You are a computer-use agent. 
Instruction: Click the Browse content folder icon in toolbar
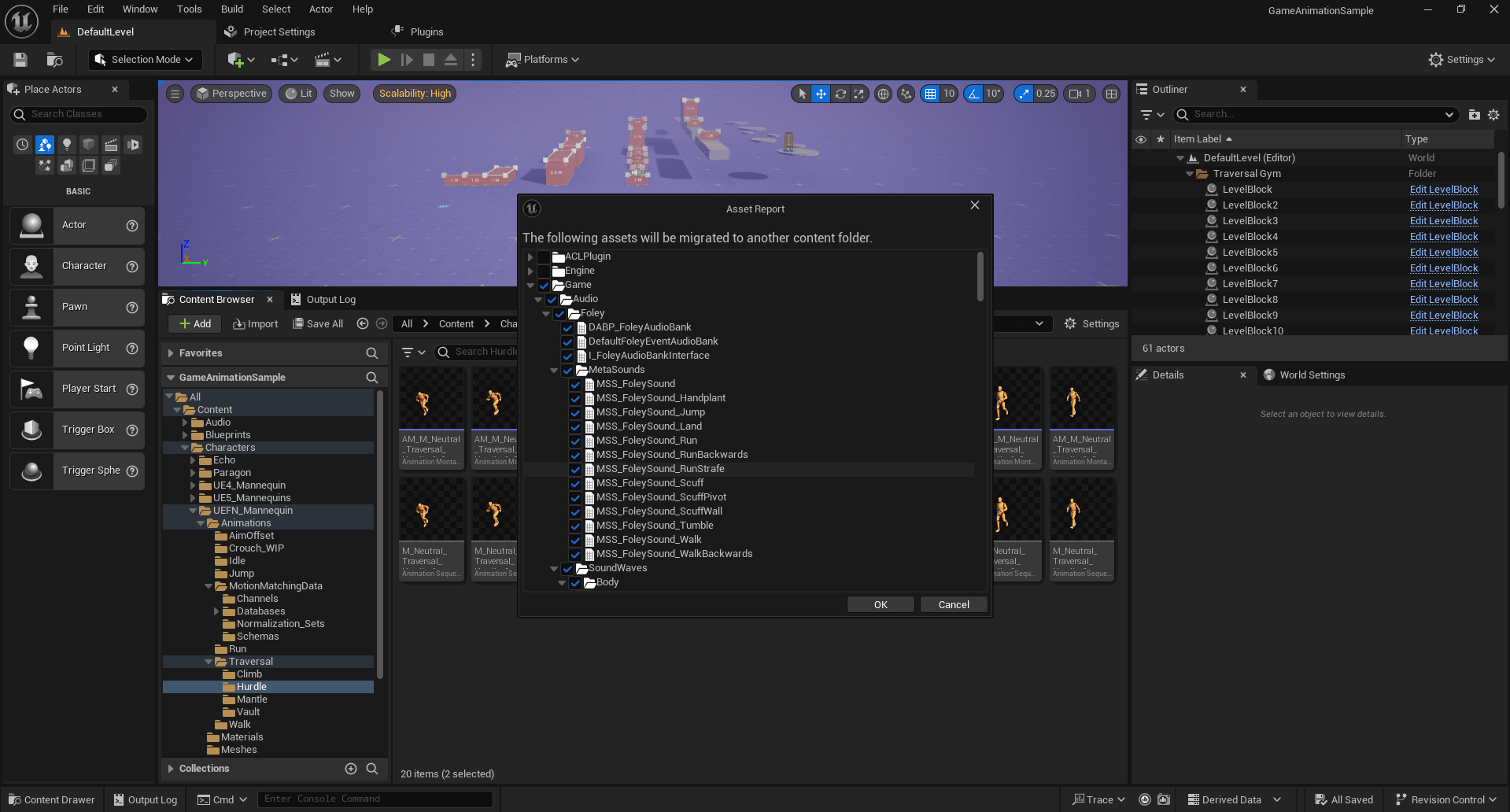click(54, 60)
